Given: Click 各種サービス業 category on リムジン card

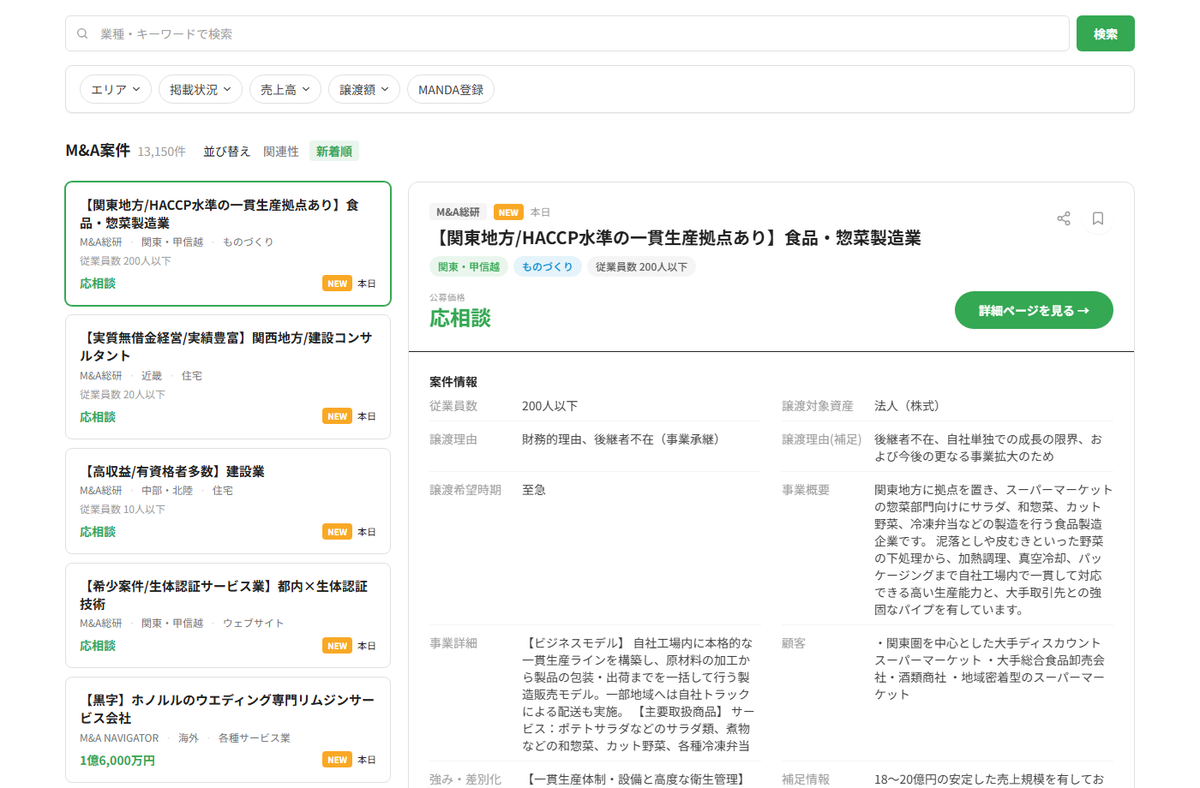Looking at the screenshot, I should point(254,738).
